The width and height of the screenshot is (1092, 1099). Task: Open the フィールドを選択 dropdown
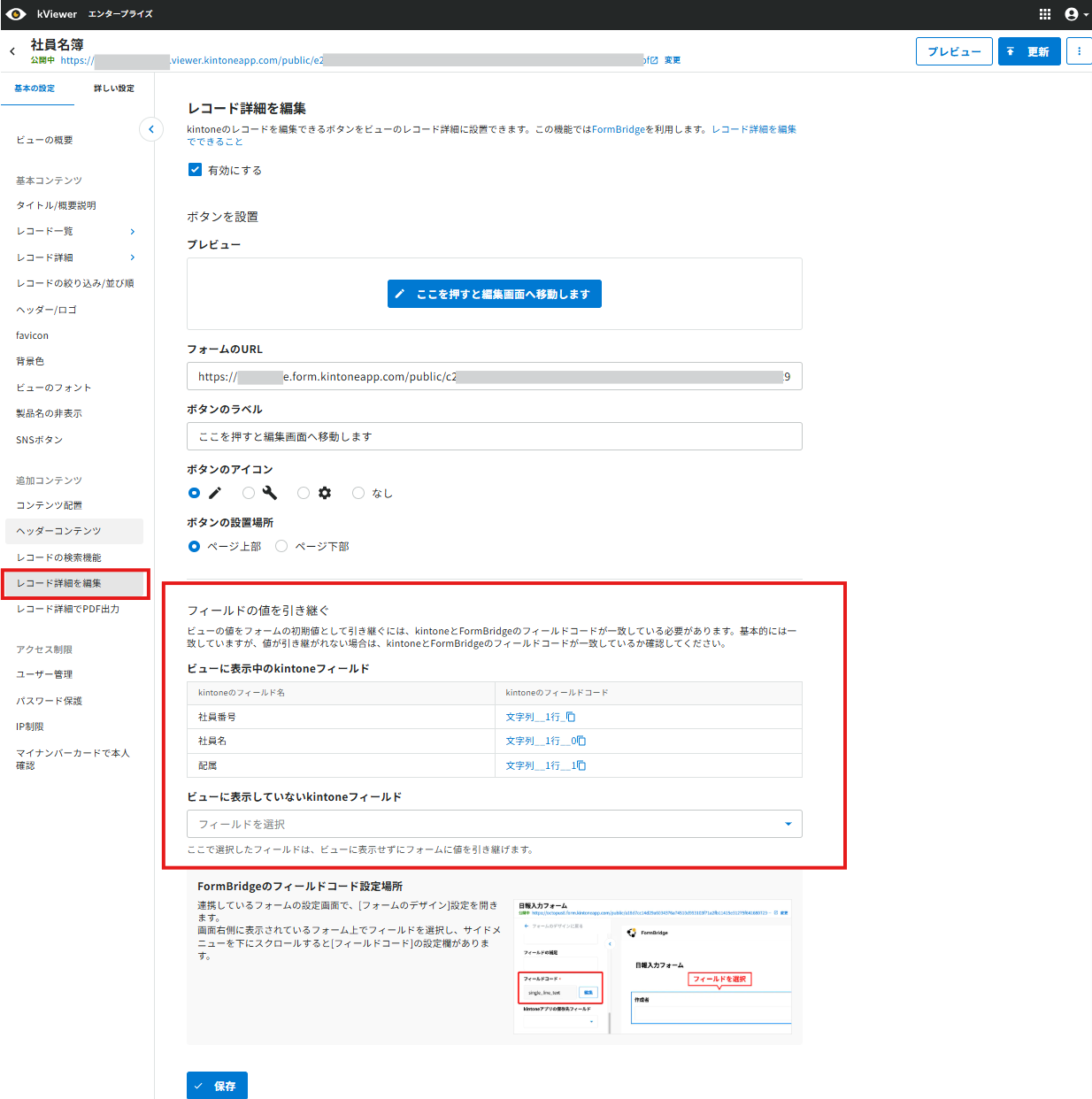click(494, 824)
